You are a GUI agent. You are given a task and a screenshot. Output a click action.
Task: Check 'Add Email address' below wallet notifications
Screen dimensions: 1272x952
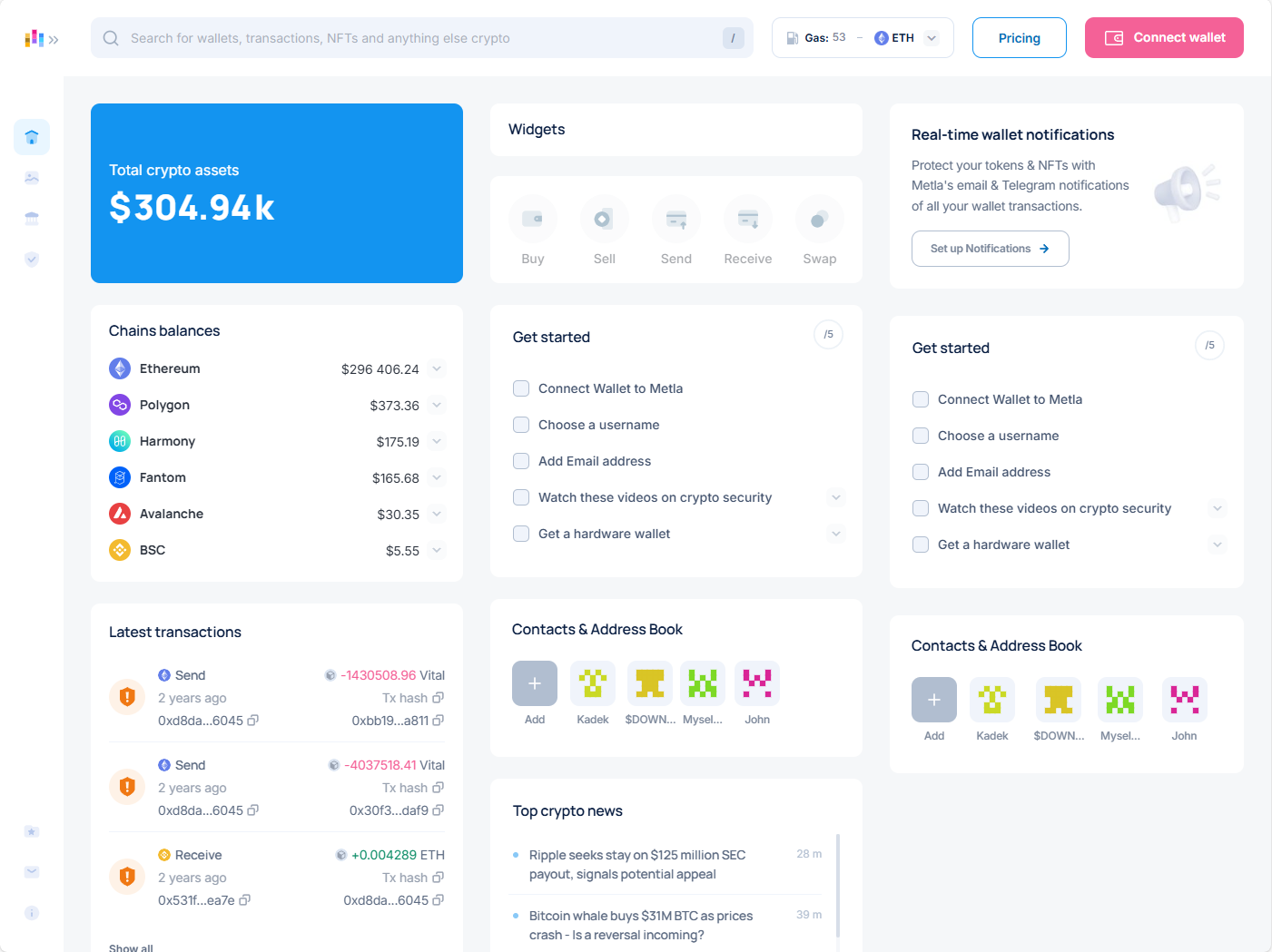(921, 472)
